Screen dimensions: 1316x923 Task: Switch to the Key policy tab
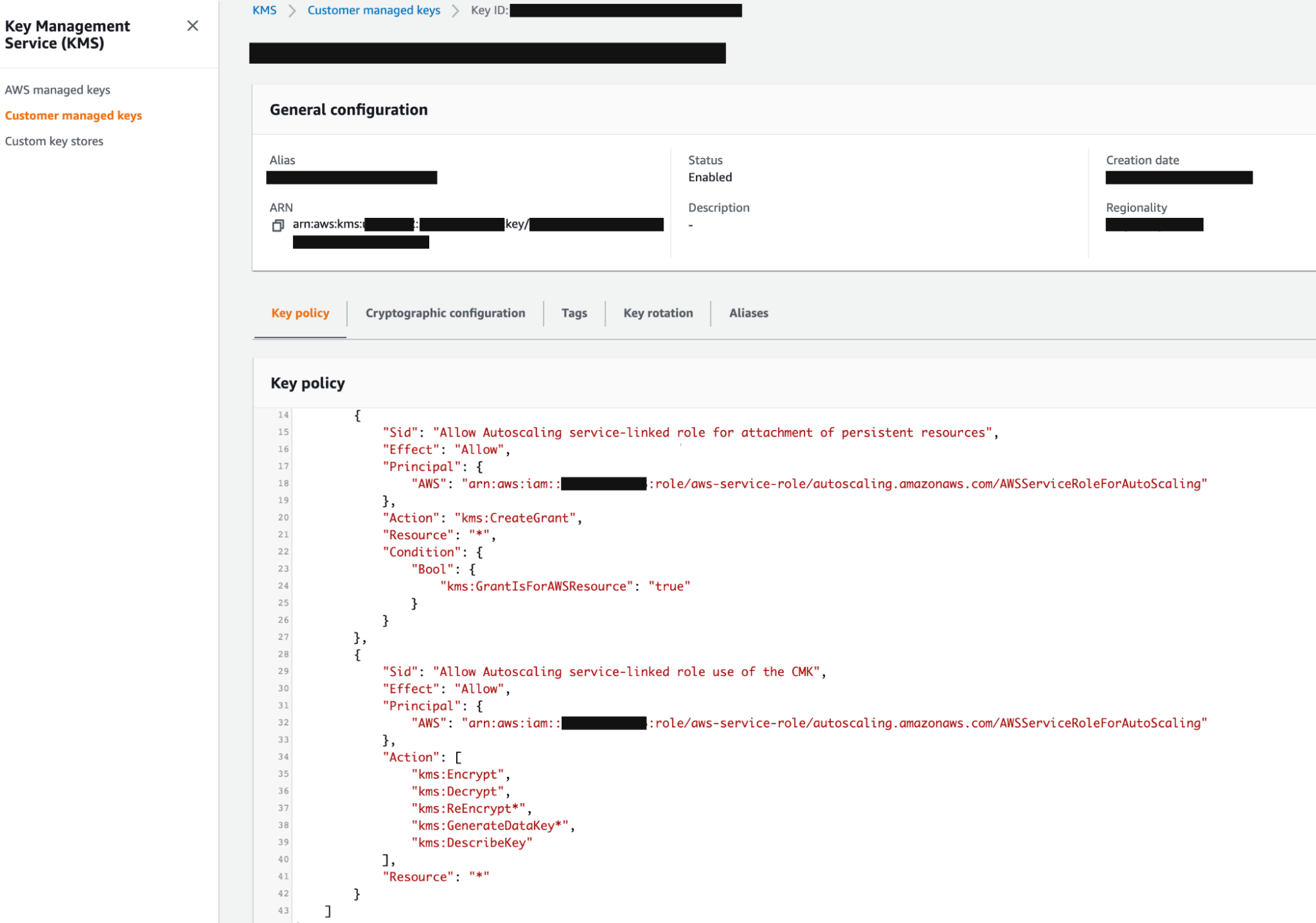pos(300,313)
